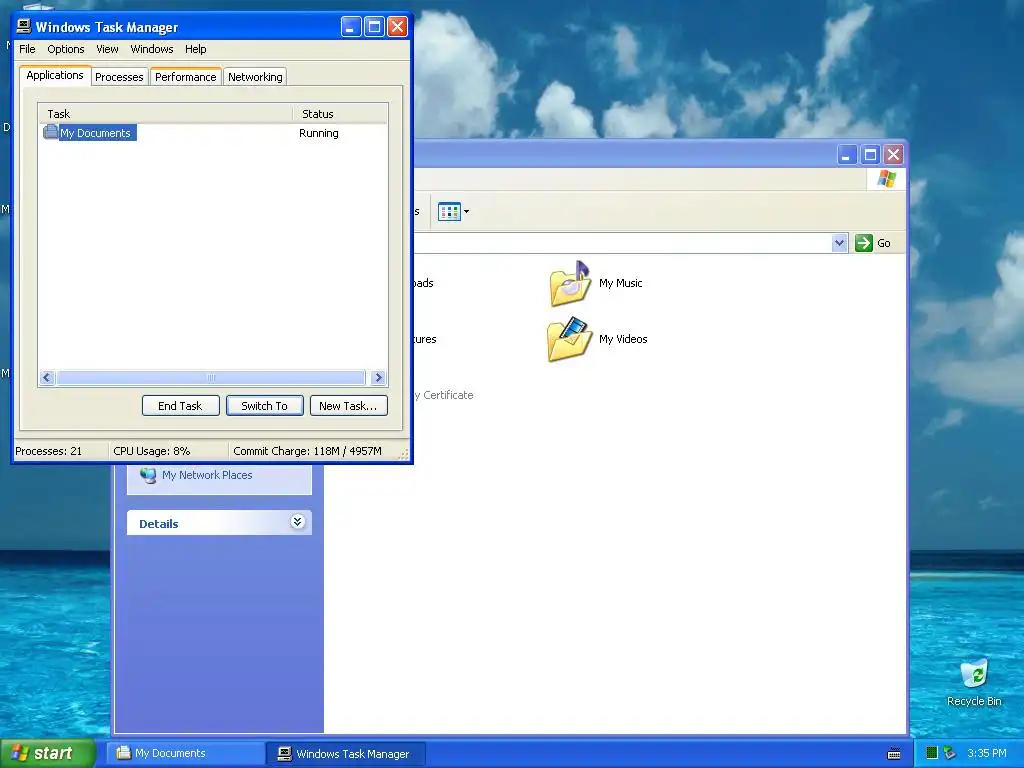The height and width of the screenshot is (768, 1024).
Task: Minimize the Task Manager window
Action: [x=351, y=27]
